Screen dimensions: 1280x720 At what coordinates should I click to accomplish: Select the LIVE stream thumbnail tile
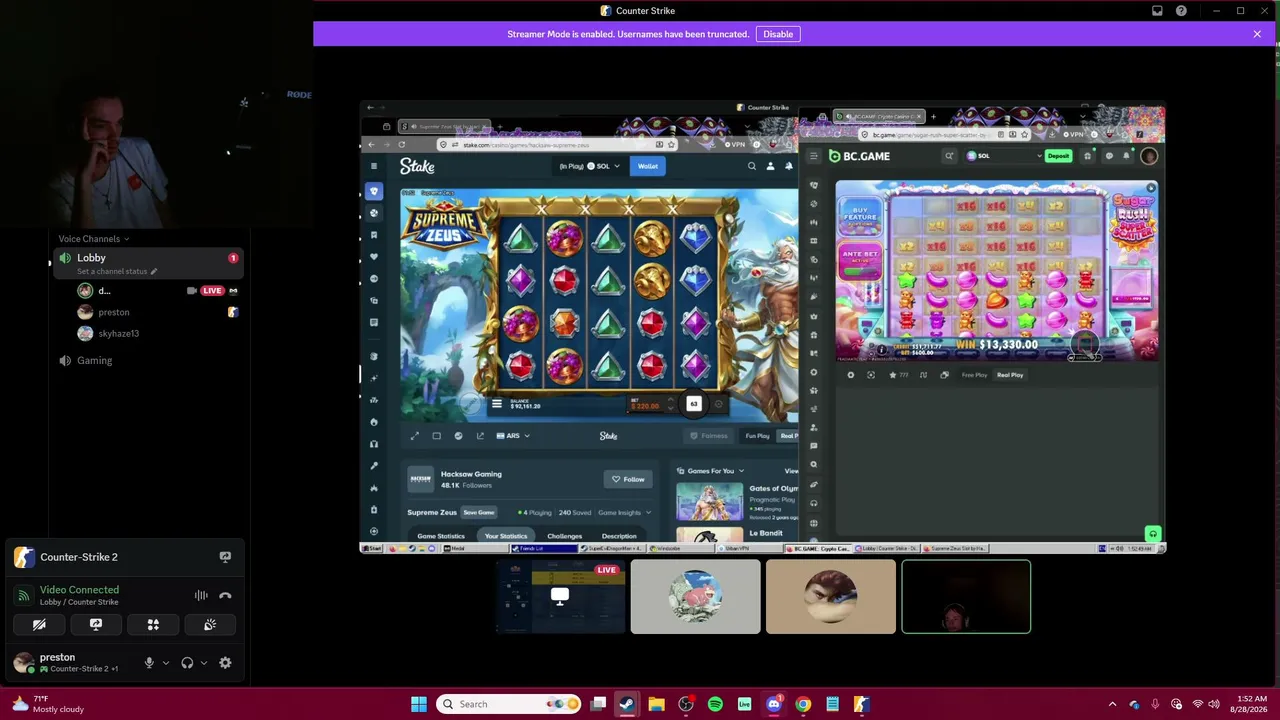tap(560, 597)
